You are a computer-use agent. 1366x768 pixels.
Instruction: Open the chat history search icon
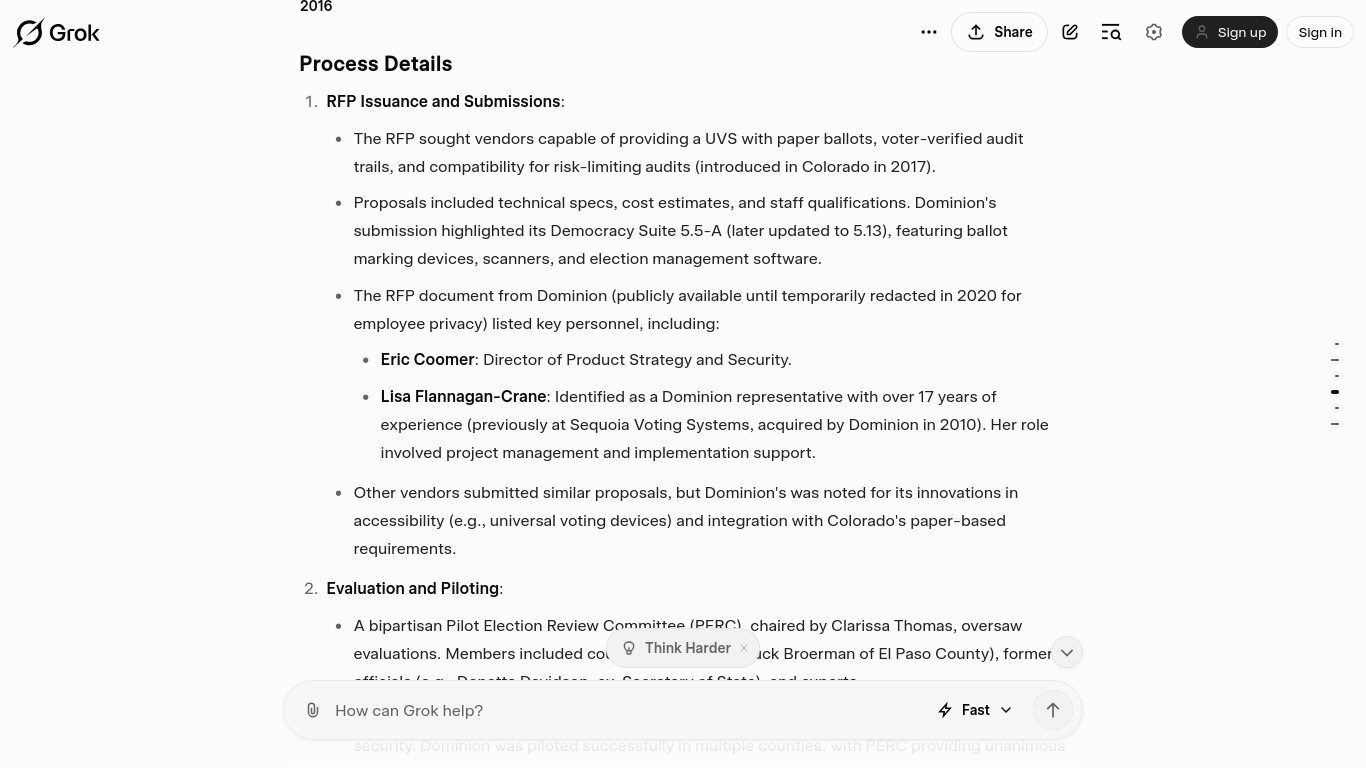tap(1111, 32)
